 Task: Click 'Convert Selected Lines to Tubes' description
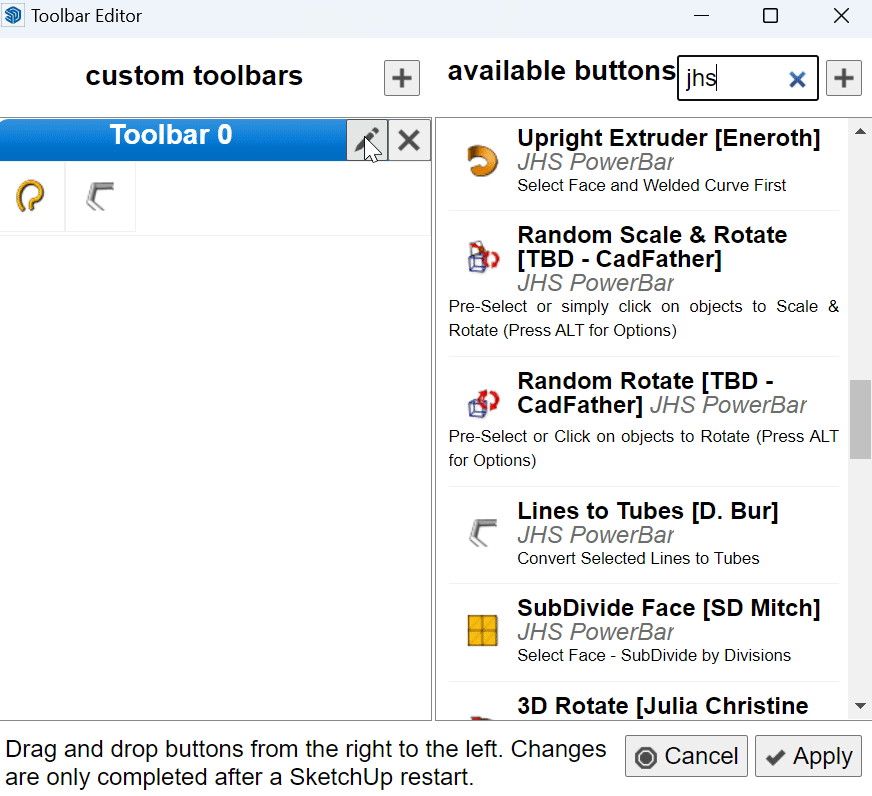pos(638,558)
